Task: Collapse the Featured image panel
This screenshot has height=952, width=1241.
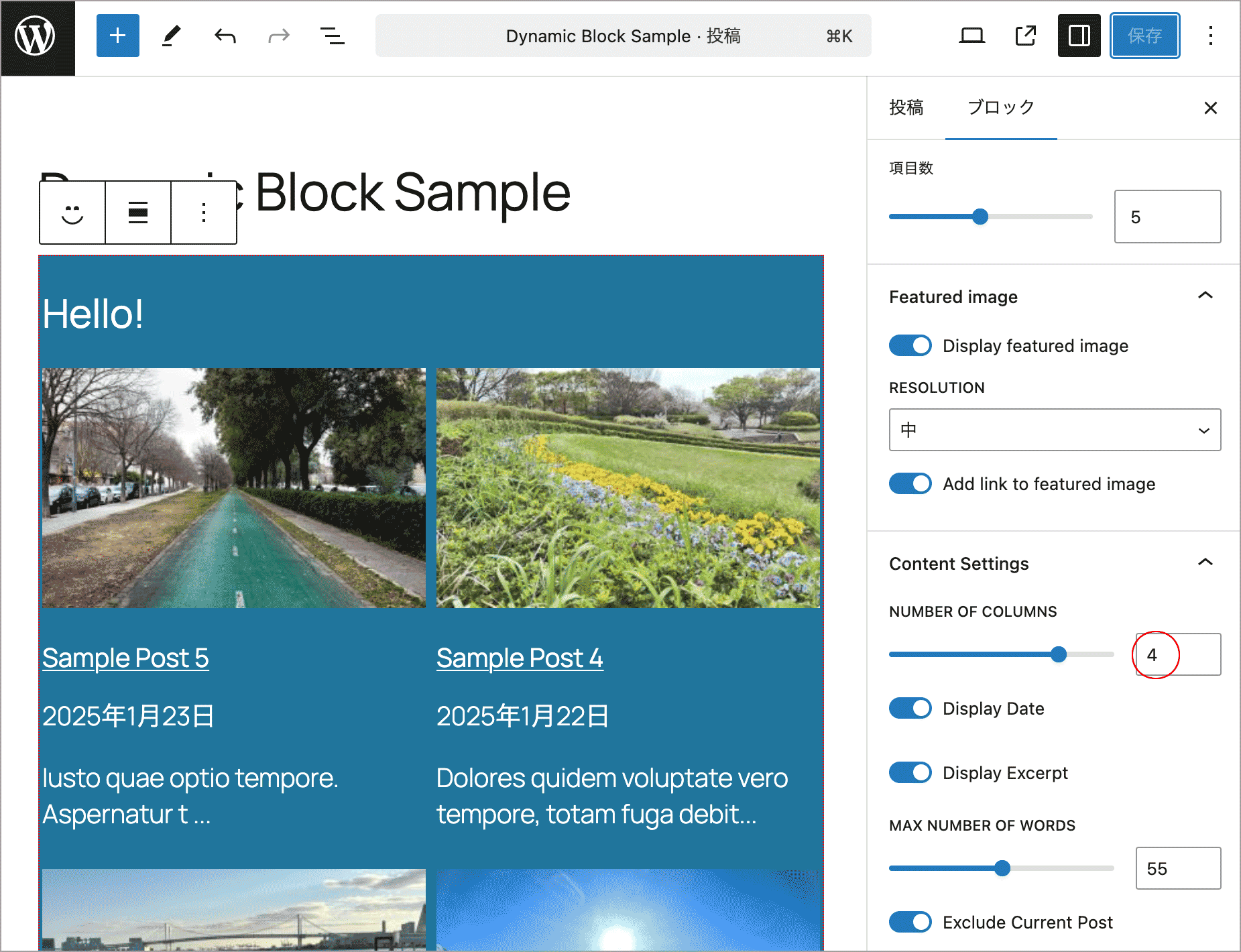Action: (1053, 296)
